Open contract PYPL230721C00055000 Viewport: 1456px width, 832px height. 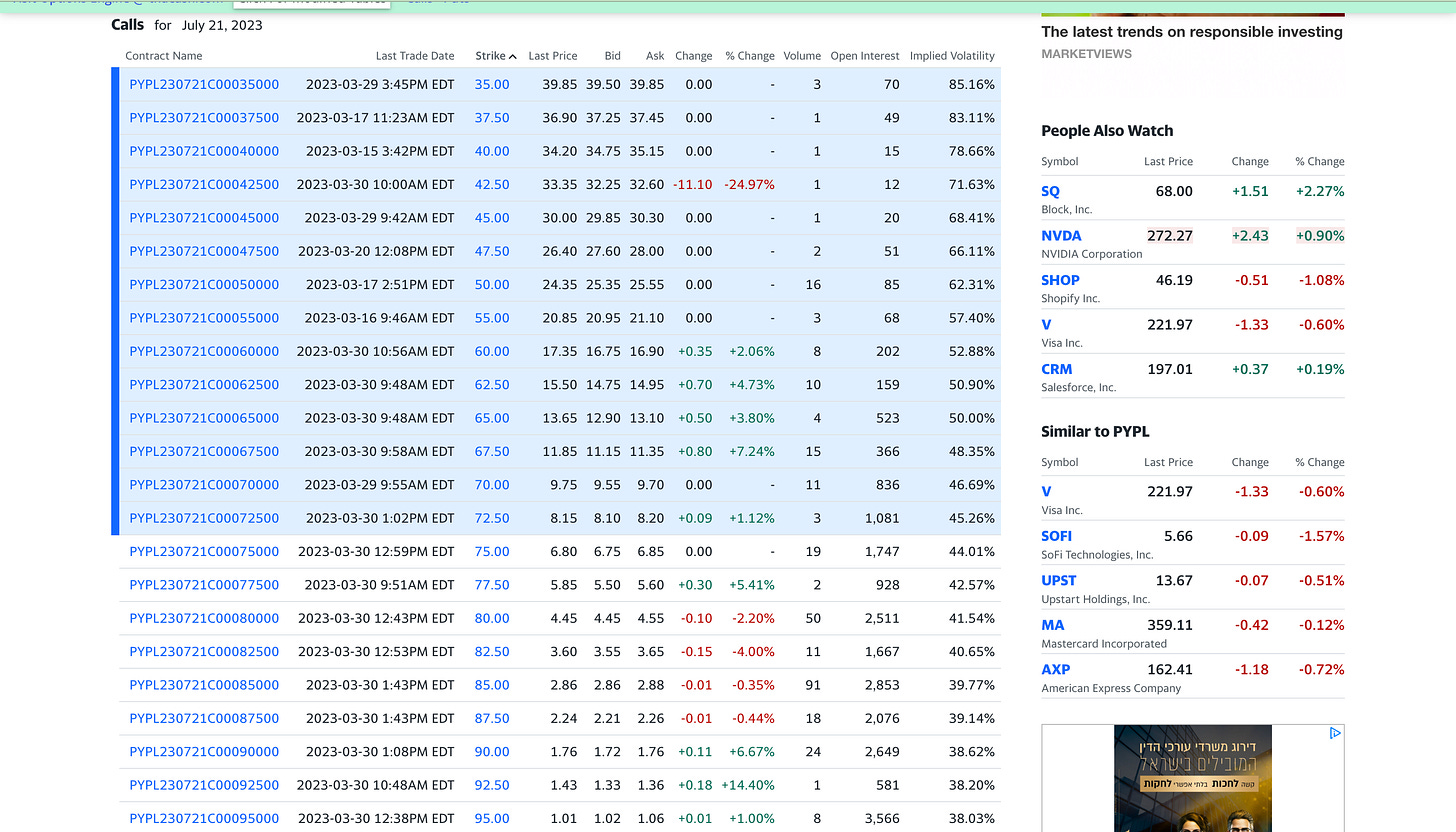[204, 318]
